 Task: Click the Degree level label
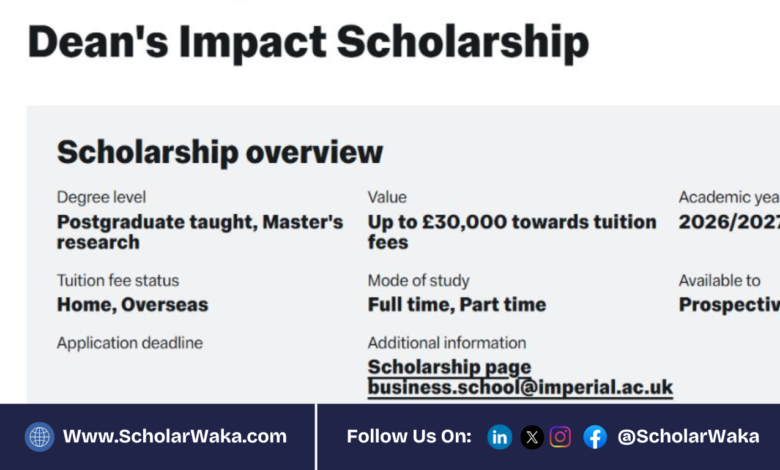(101, 198)
